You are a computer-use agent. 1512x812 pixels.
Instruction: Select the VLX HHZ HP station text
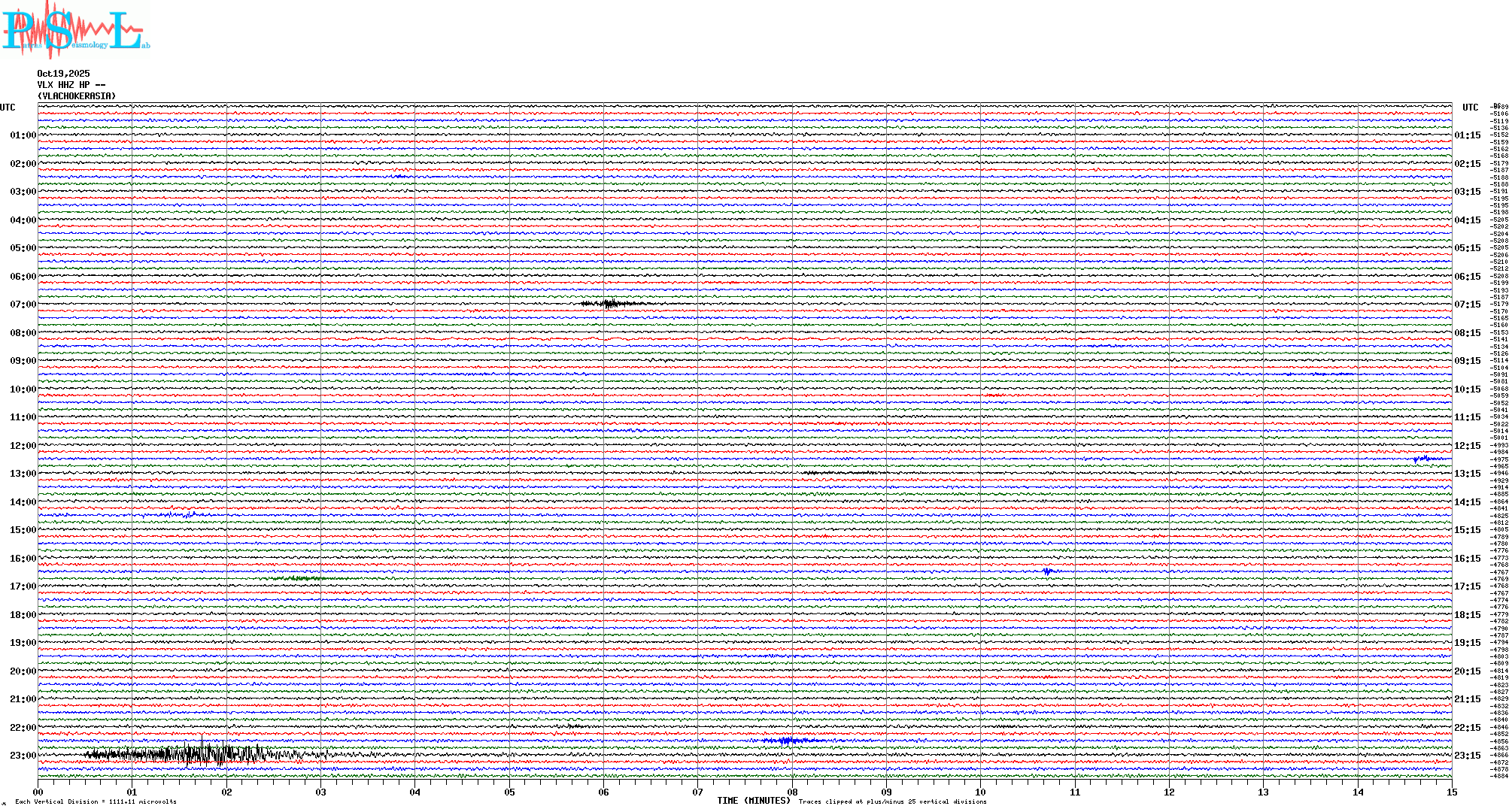pos(71,85)
